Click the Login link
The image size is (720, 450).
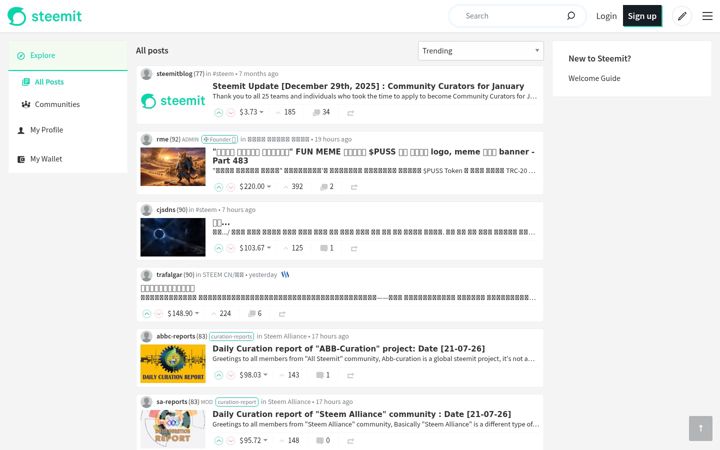(606, 16)
